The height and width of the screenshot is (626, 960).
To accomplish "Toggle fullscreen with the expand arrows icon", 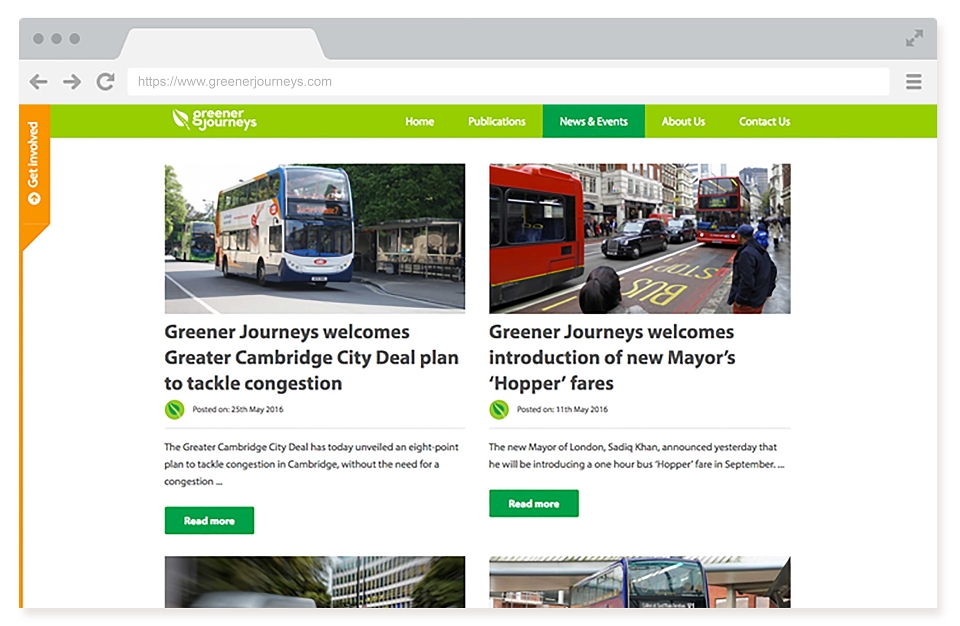I will click(x=914, y=38).
